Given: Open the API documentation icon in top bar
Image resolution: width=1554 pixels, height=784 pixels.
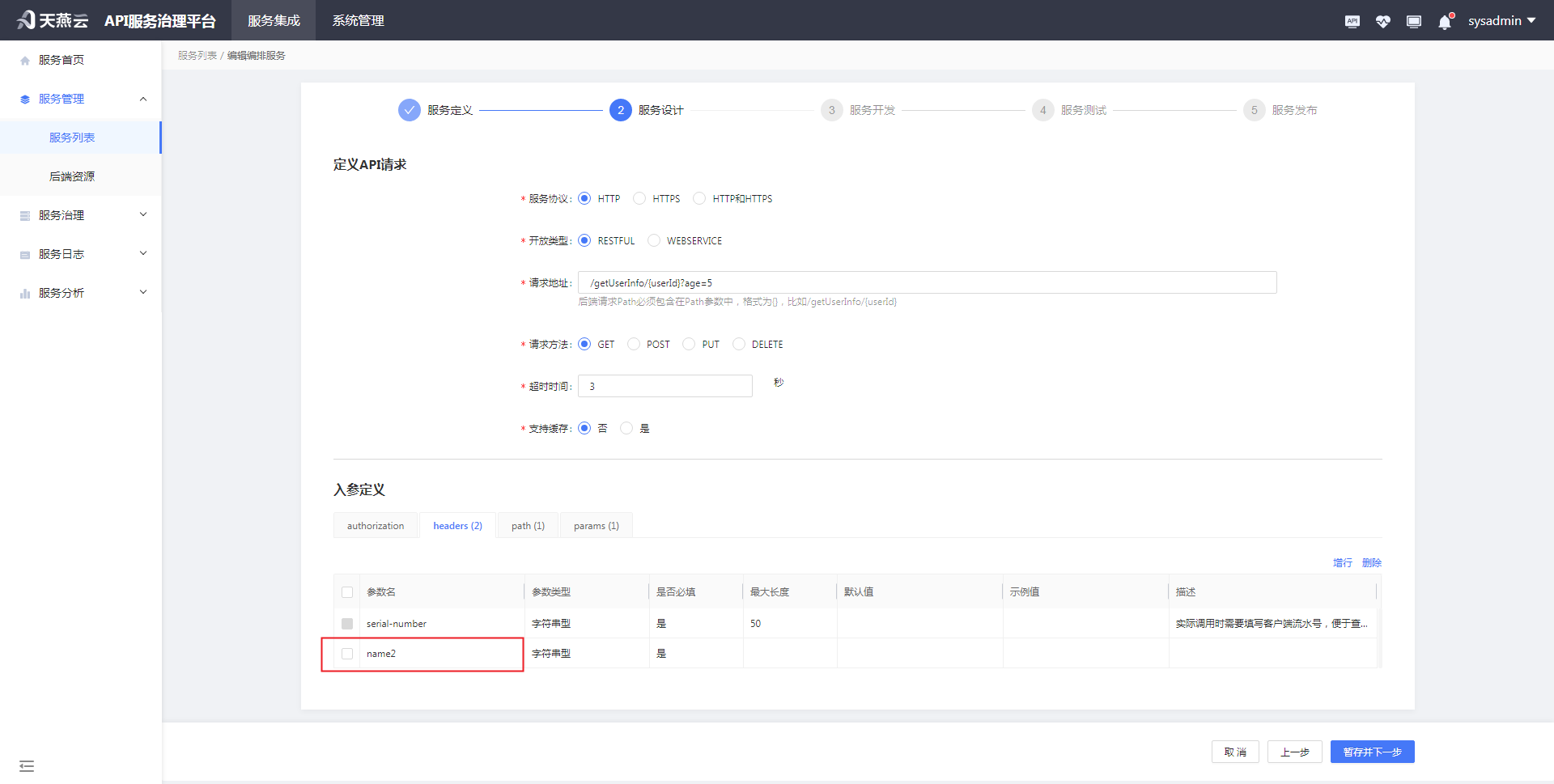Looking at the screenshot, I should (1352, 20).
